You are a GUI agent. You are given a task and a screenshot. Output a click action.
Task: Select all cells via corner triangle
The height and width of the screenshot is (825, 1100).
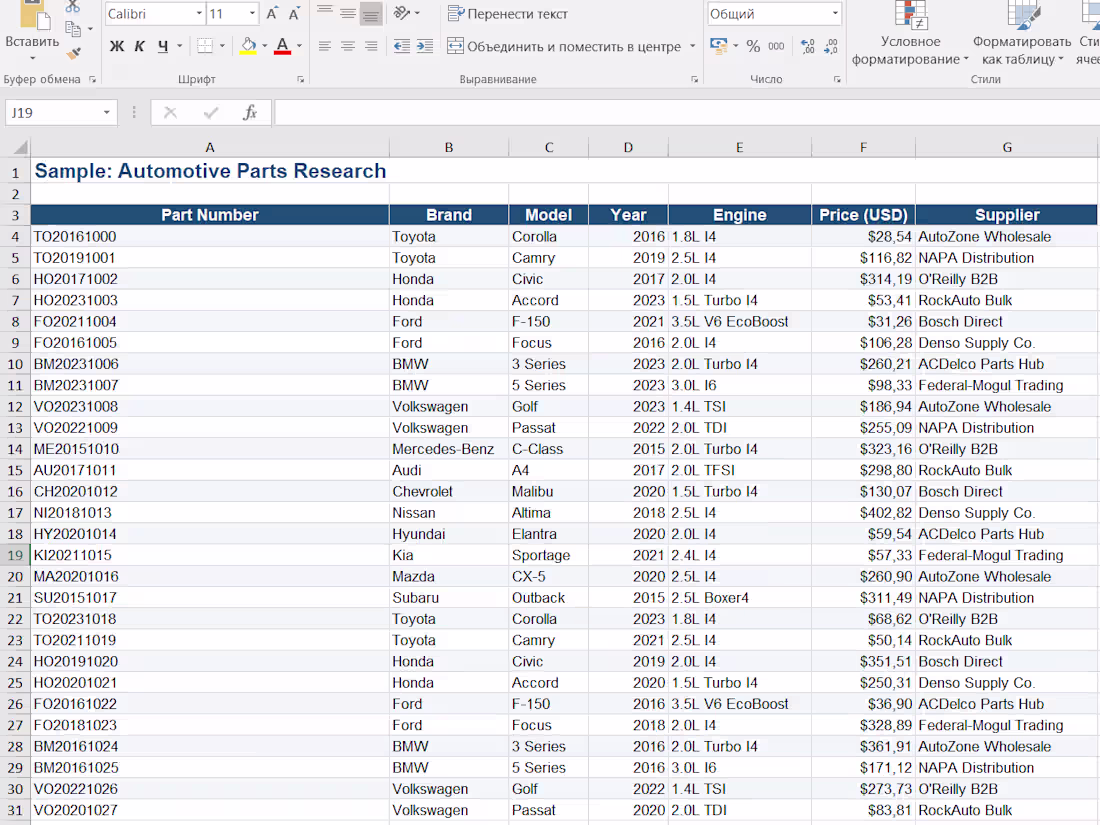coord(20,147)
